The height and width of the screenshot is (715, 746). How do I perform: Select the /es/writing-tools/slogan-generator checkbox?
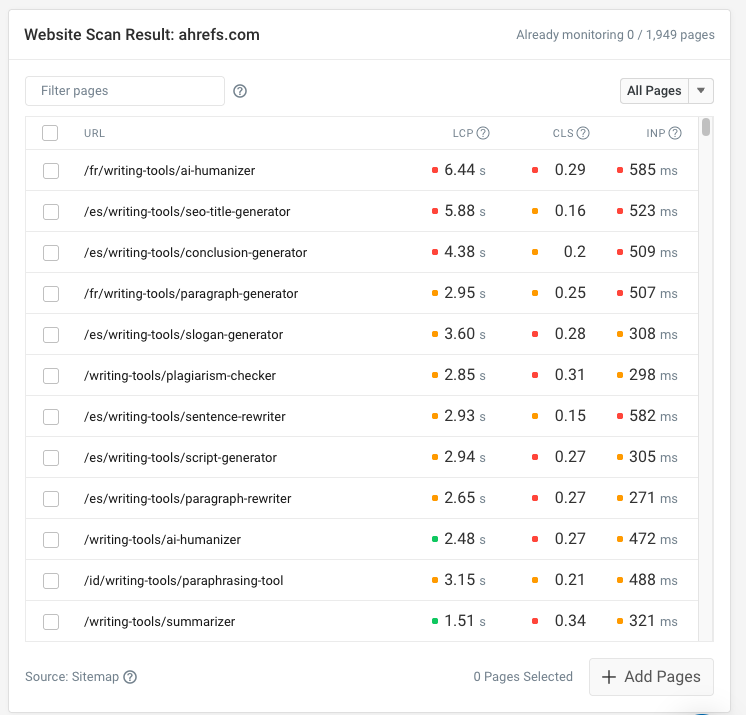pos(51,334)
